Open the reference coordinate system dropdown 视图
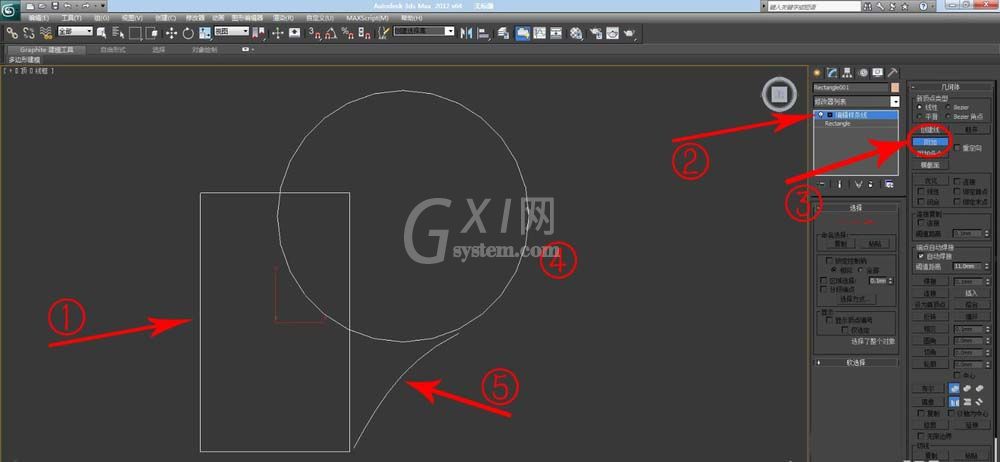The height and width of the screenshot is (462, 1000). 232,31
